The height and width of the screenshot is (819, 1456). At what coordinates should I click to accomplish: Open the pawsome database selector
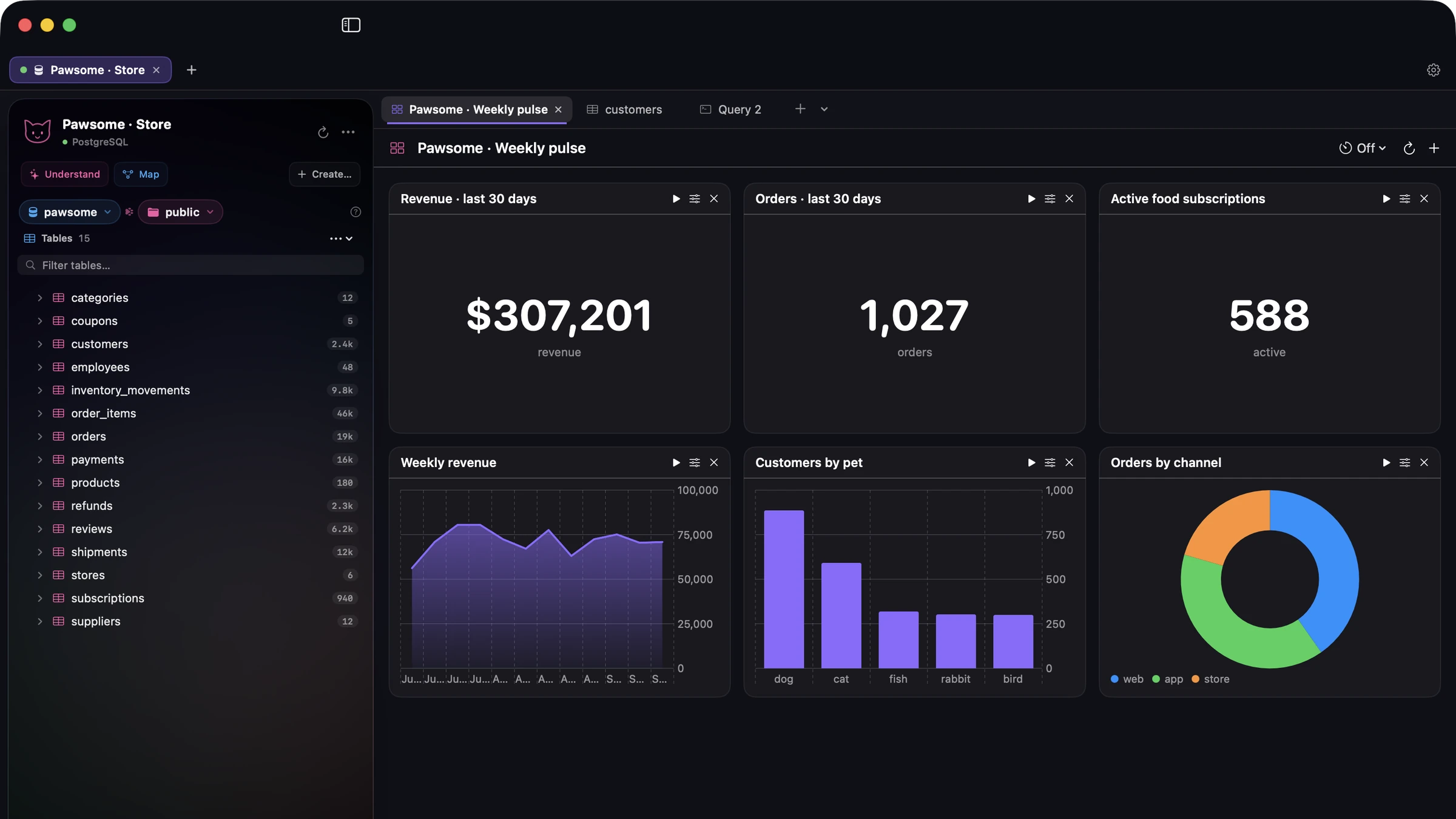(70, 212)
